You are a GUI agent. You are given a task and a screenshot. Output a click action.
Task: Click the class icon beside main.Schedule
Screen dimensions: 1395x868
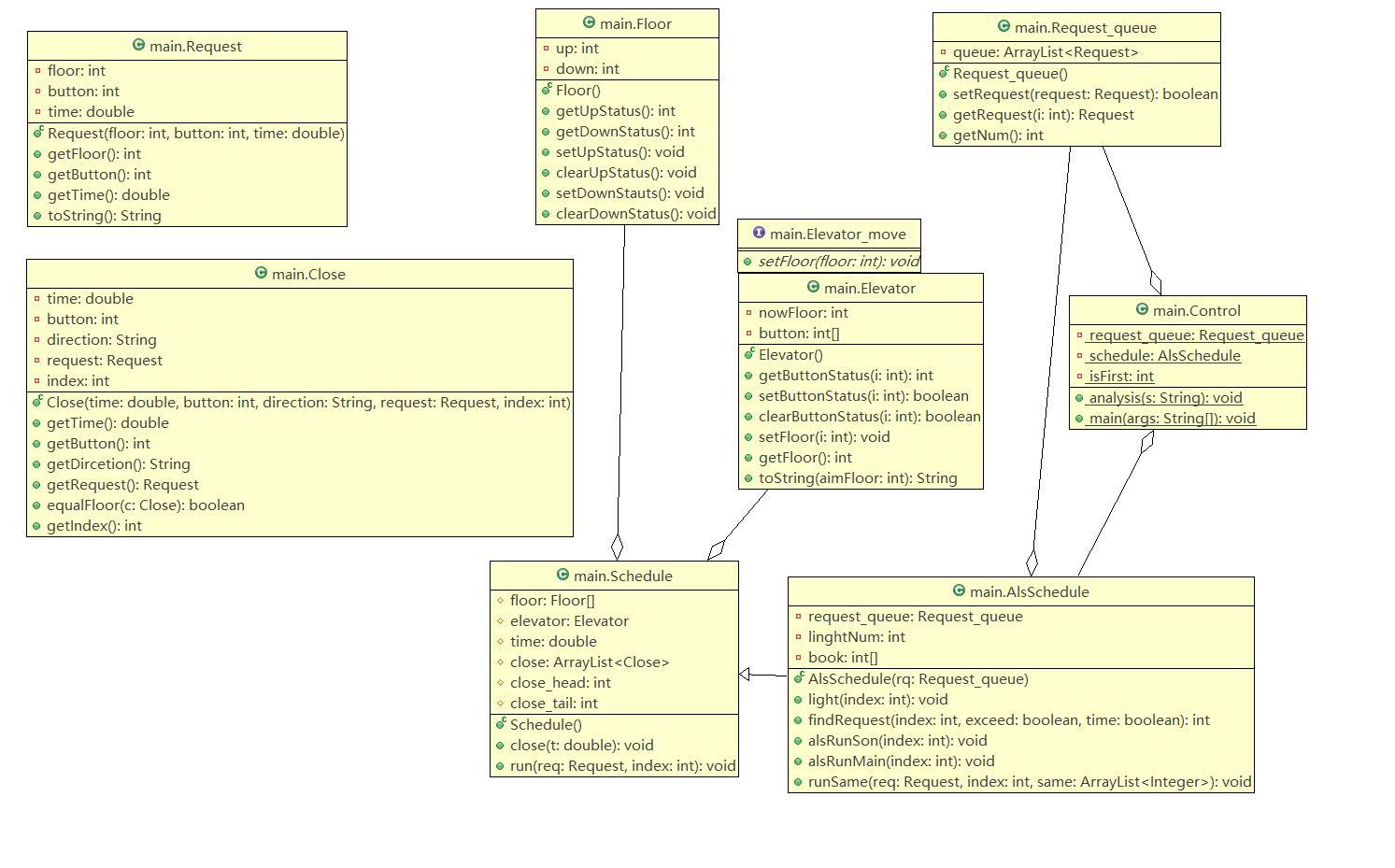pos(562,575)
